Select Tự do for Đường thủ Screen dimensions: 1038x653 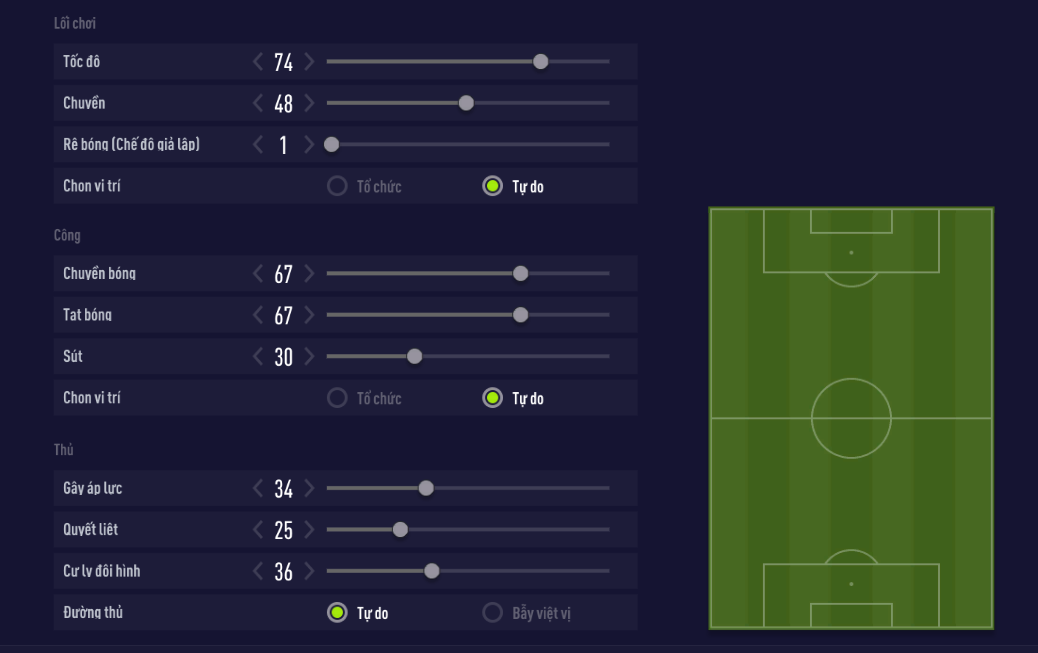pyautogui.click(x=337, y=612)
